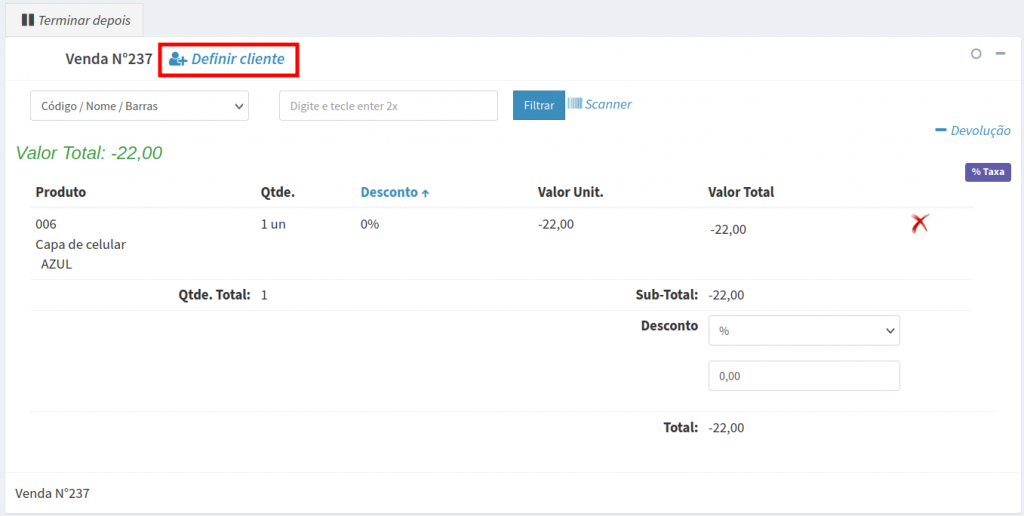Focus the 'Digite e tecle enter 2x' search field
This screenshot has height=516, width=1024.
coord(387,105)
